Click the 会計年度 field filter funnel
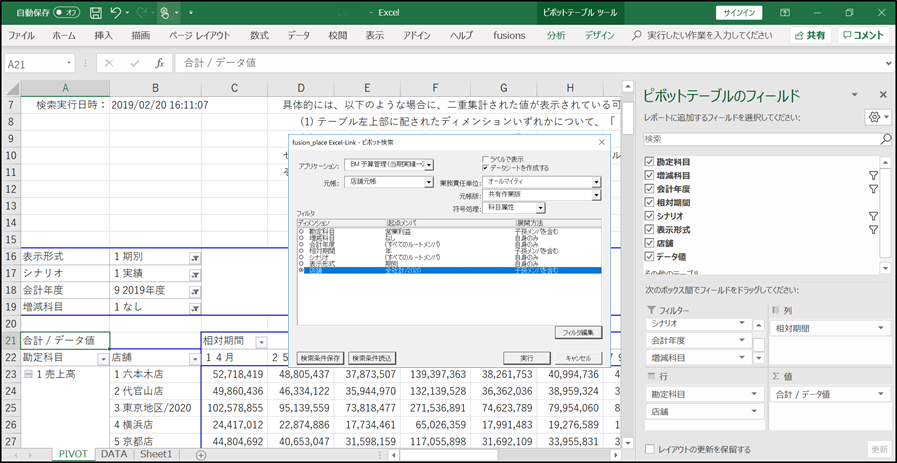The width and height of the screenshot is (897, 463). [873, 189]
